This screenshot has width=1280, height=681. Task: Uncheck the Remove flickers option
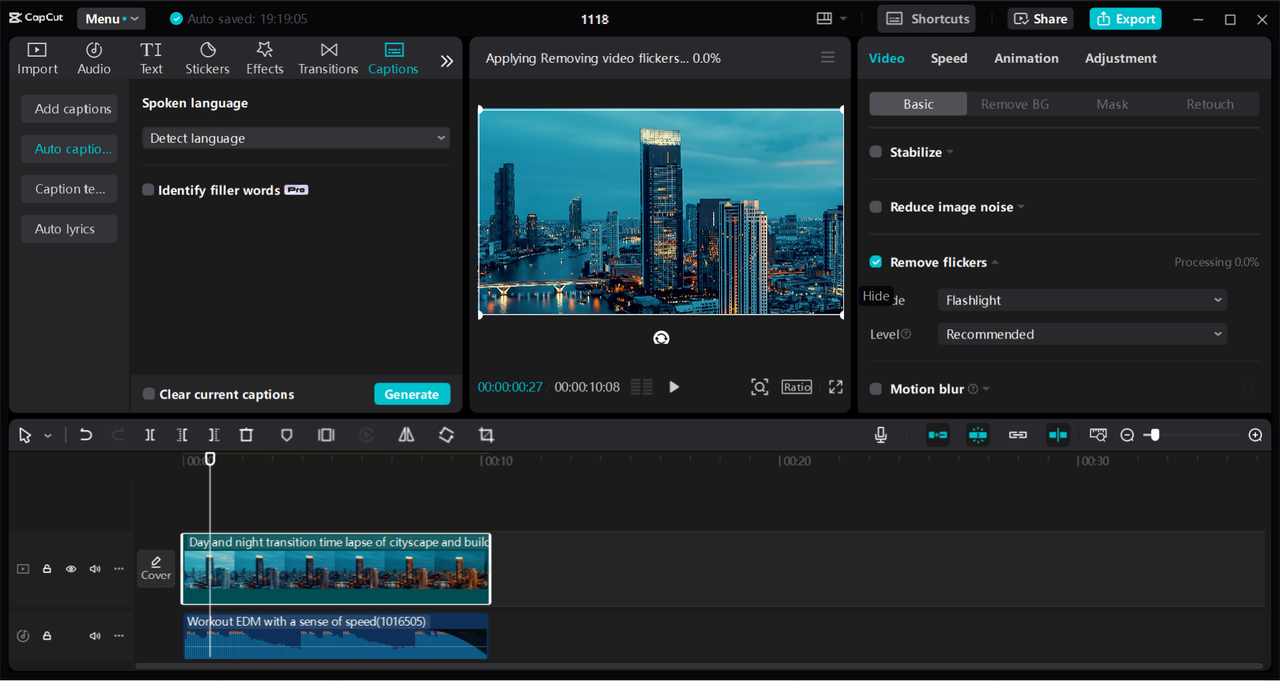coord(876,262)
